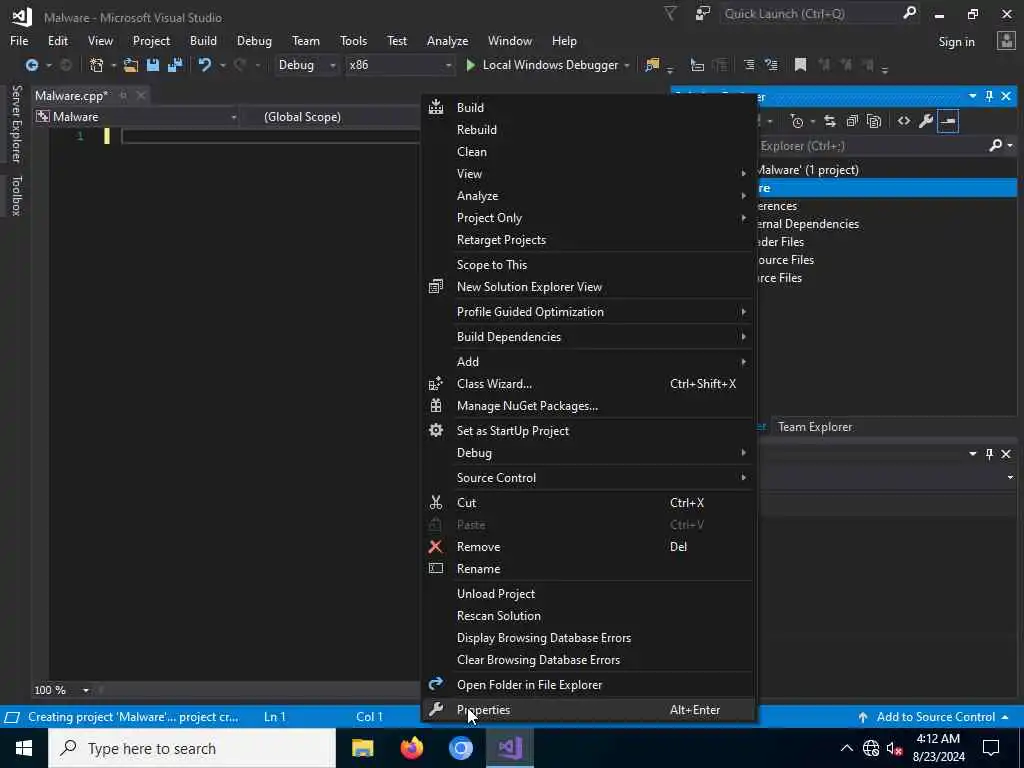Click the volume muted tray icon
The width and height of the screenshot is (1024, 768).
[x=893, y=748]
